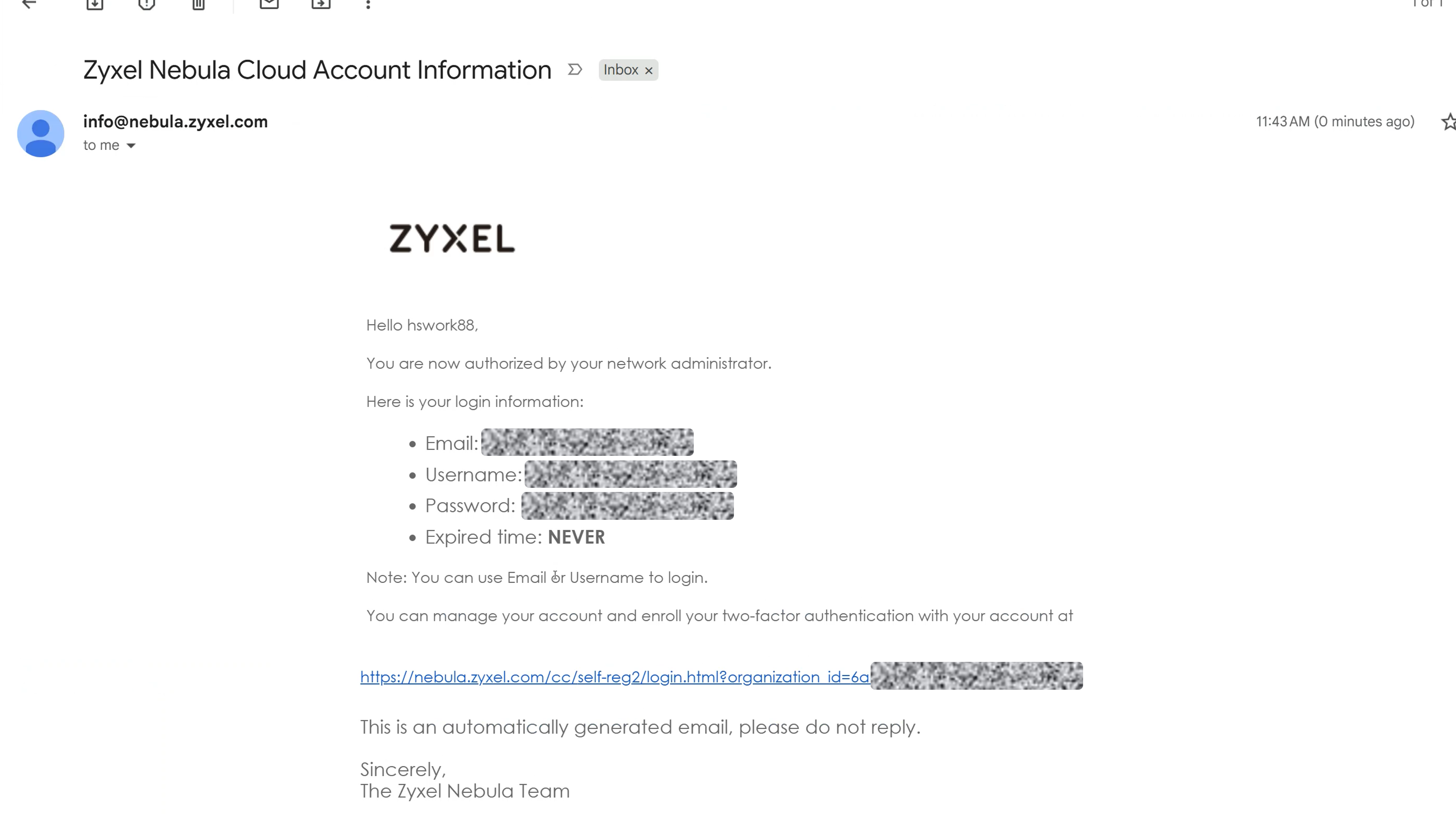Open the three-dot More options menu
The height and width of the screenshot is (819, 1456).
[368, 5]
